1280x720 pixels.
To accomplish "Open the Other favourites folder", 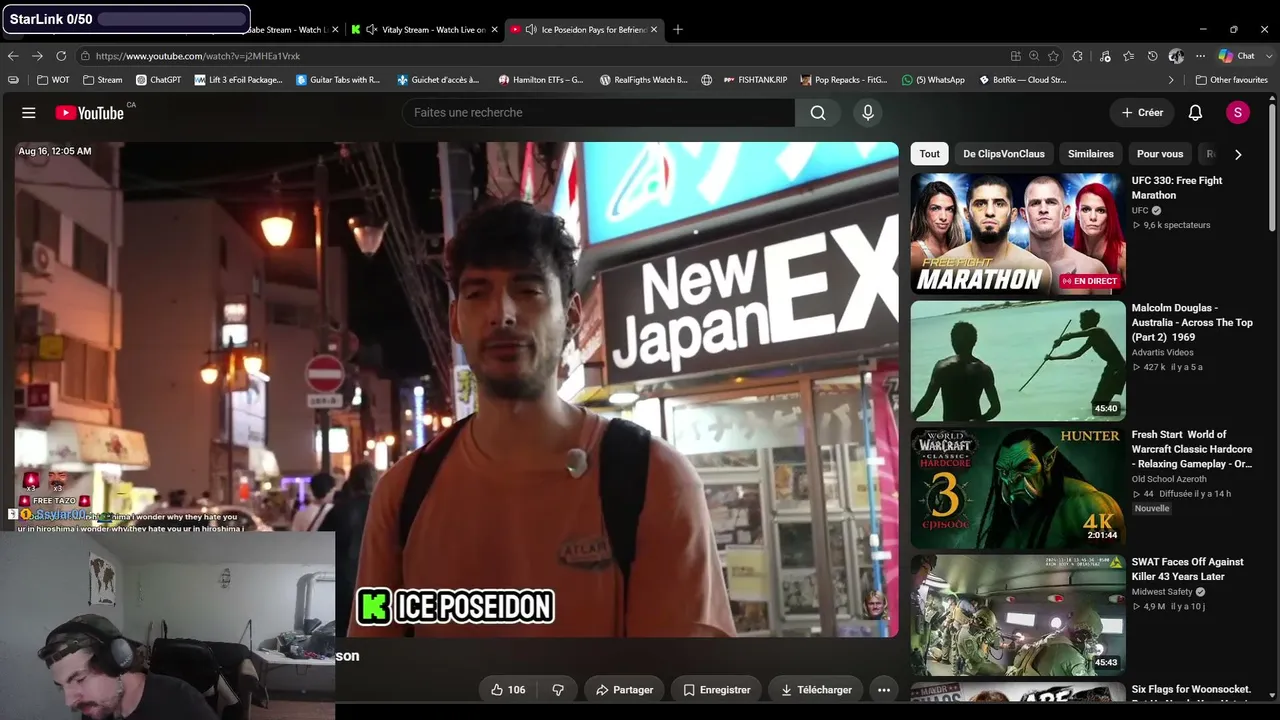I will (x=1231, y=80).
